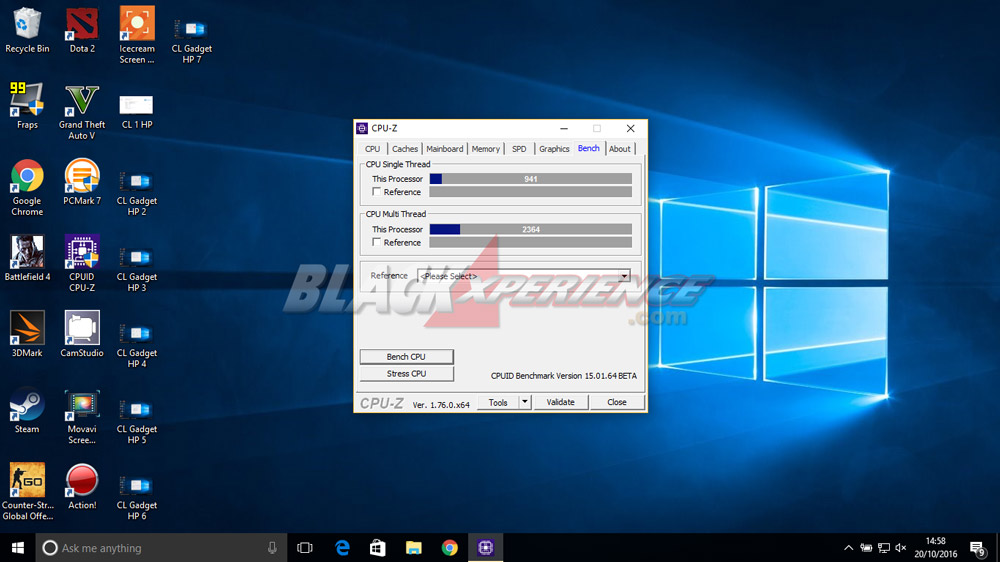Enable the Multi Thread Reference checkbox
This screenshot has width=1000, height=562.
[x=376, y=242]
